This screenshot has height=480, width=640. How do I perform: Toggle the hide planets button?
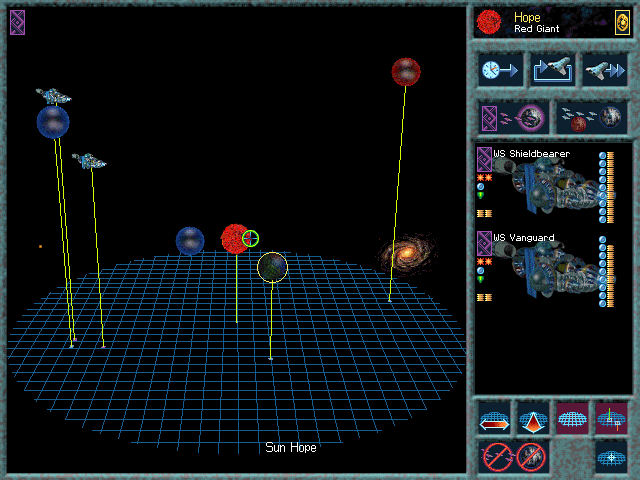[531, 457]
